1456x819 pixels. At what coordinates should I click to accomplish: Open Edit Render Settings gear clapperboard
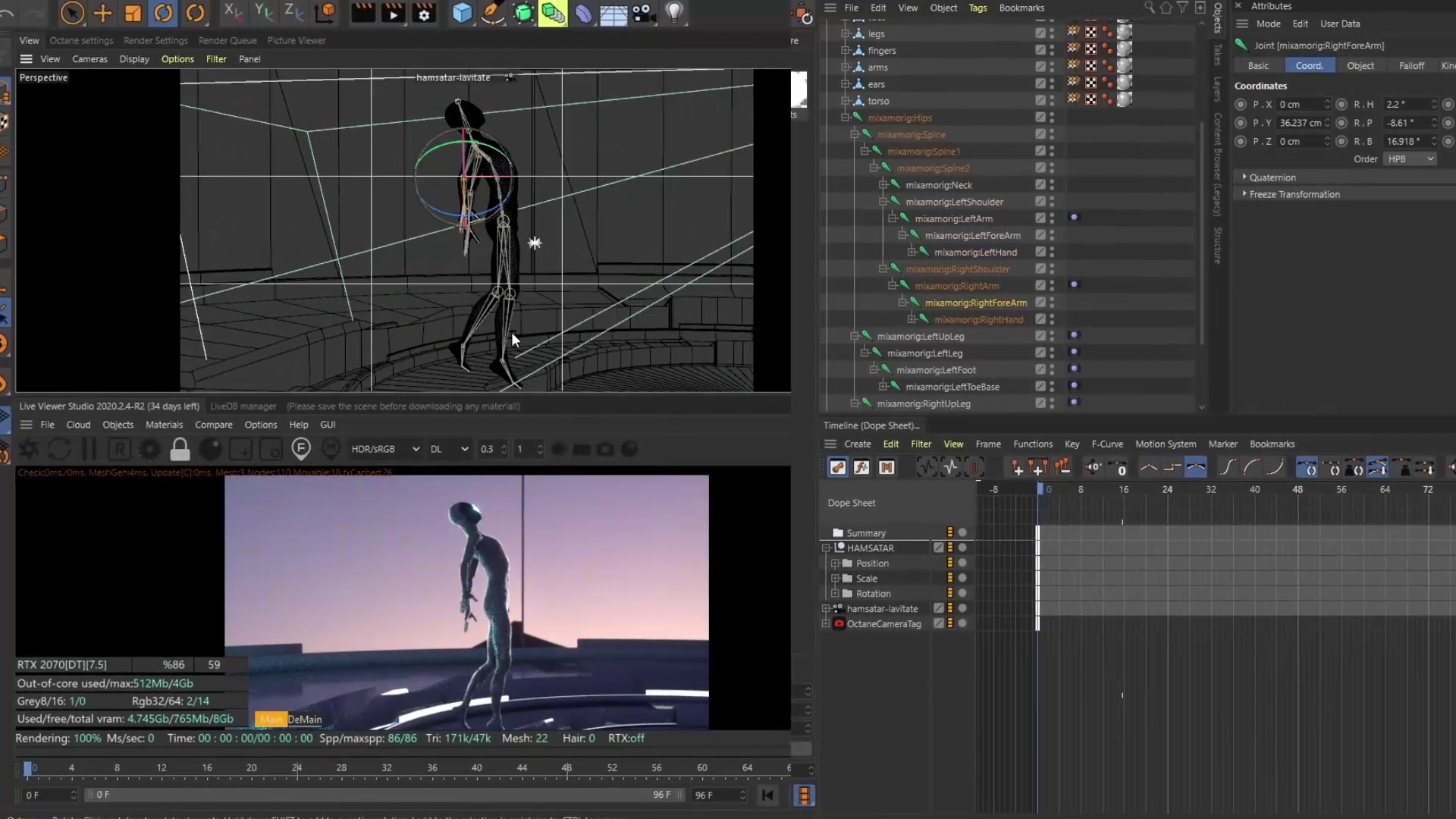(x=424, y=13)
